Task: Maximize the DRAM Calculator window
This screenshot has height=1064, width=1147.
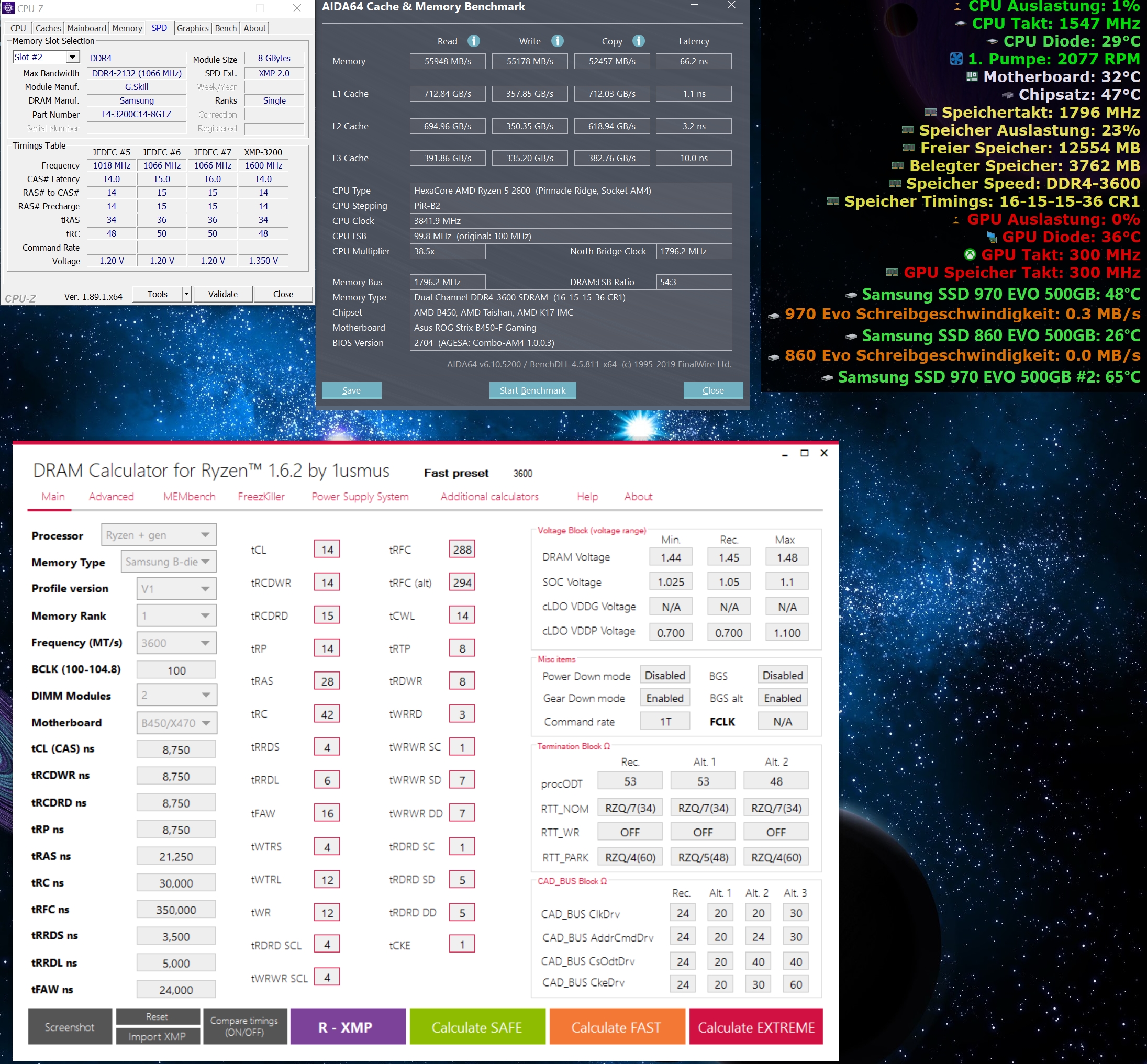Action: (x=805, y=453)
